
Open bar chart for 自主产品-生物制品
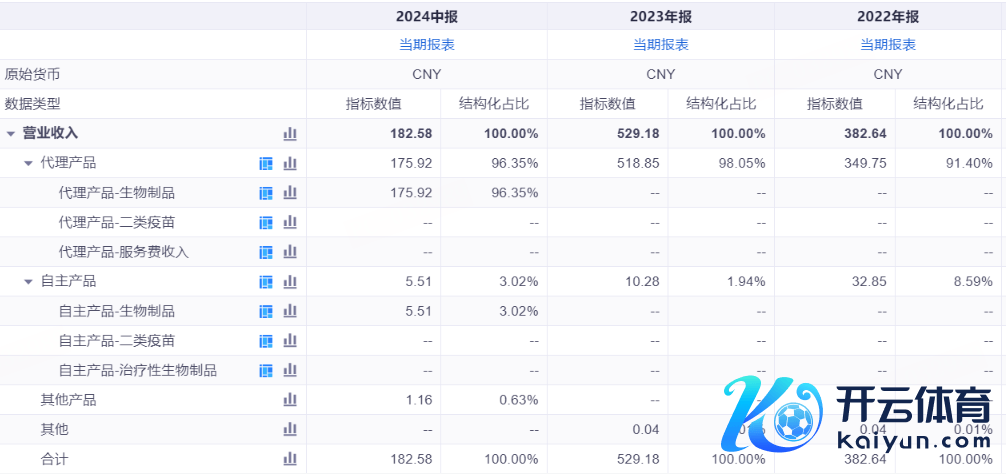click(290, 311)
